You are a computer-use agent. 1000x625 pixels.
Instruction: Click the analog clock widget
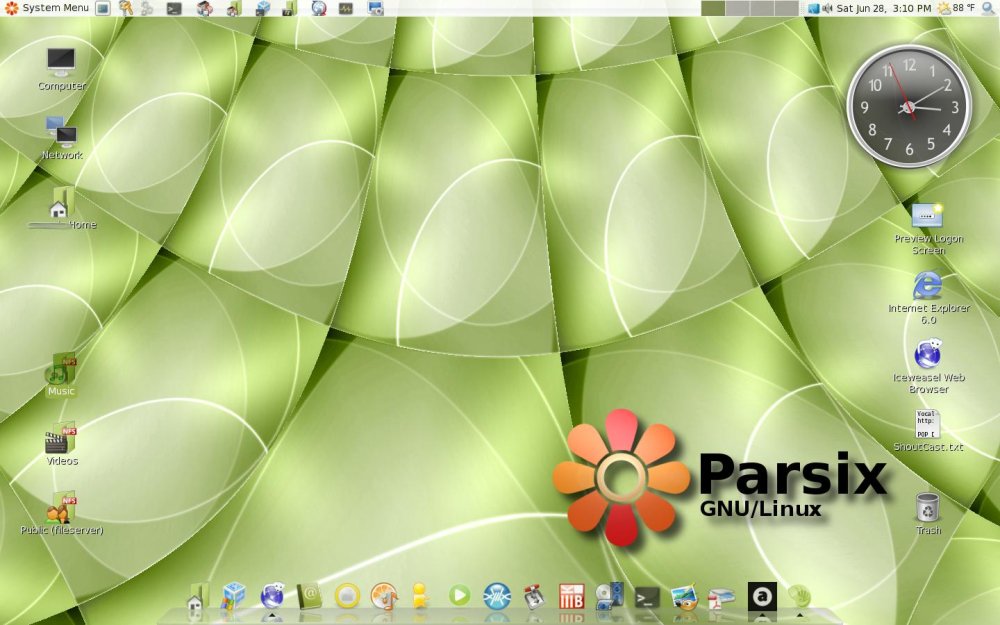pos(909,107)
